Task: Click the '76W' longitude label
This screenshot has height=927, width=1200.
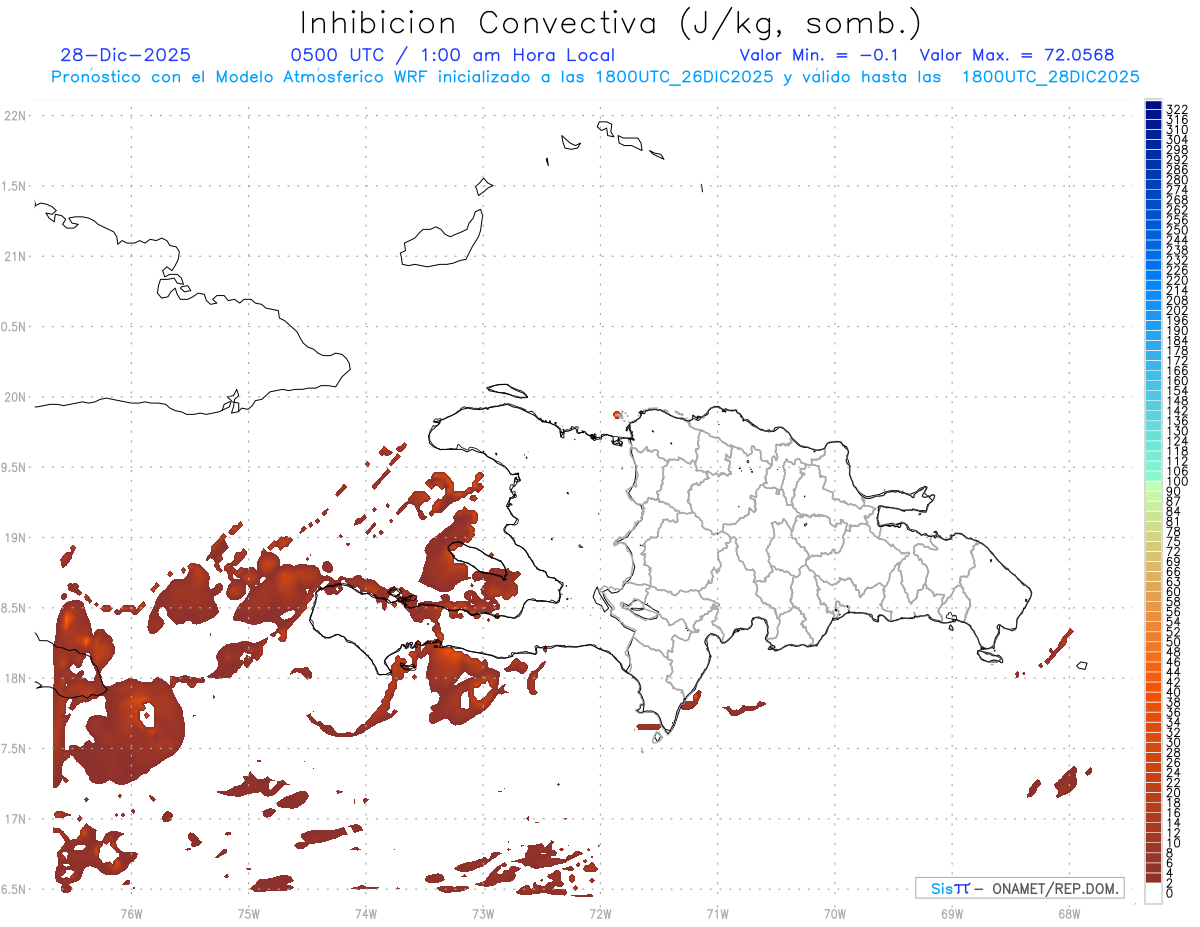Action: coord(131,912)
